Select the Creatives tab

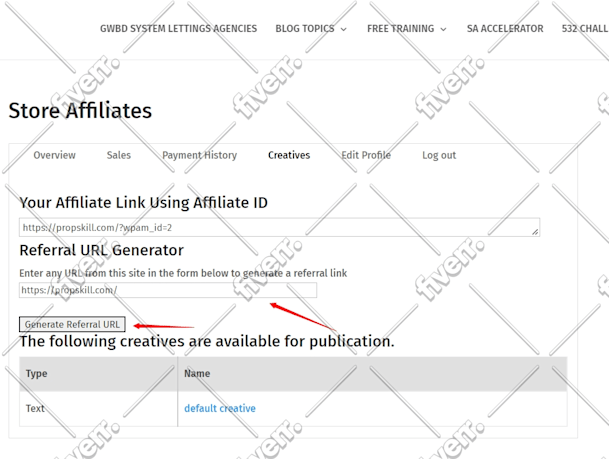pos(289,155)
